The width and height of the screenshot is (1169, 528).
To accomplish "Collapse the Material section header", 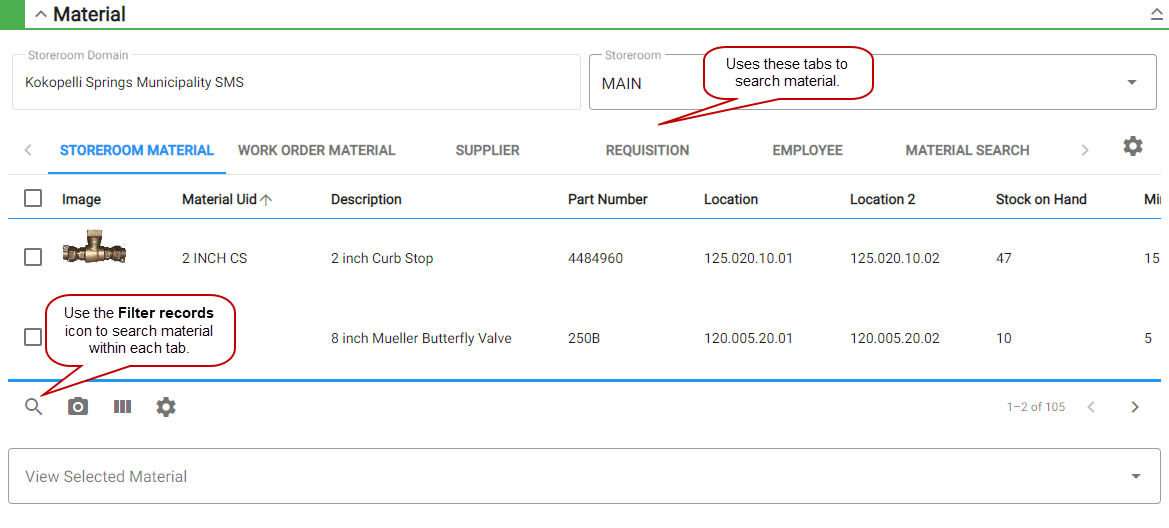I will click(40, 15).
